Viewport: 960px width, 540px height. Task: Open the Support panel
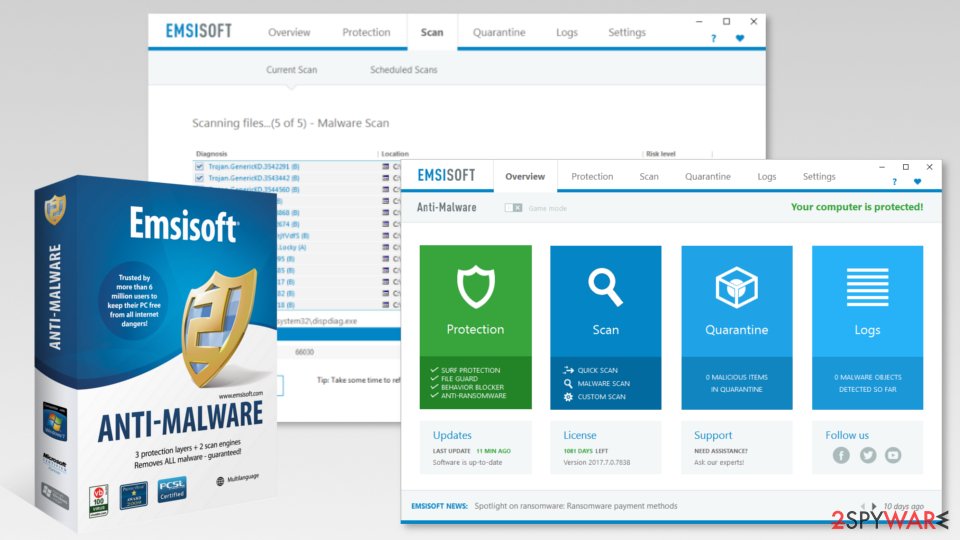pyautogui.click(x=737, y=448)
